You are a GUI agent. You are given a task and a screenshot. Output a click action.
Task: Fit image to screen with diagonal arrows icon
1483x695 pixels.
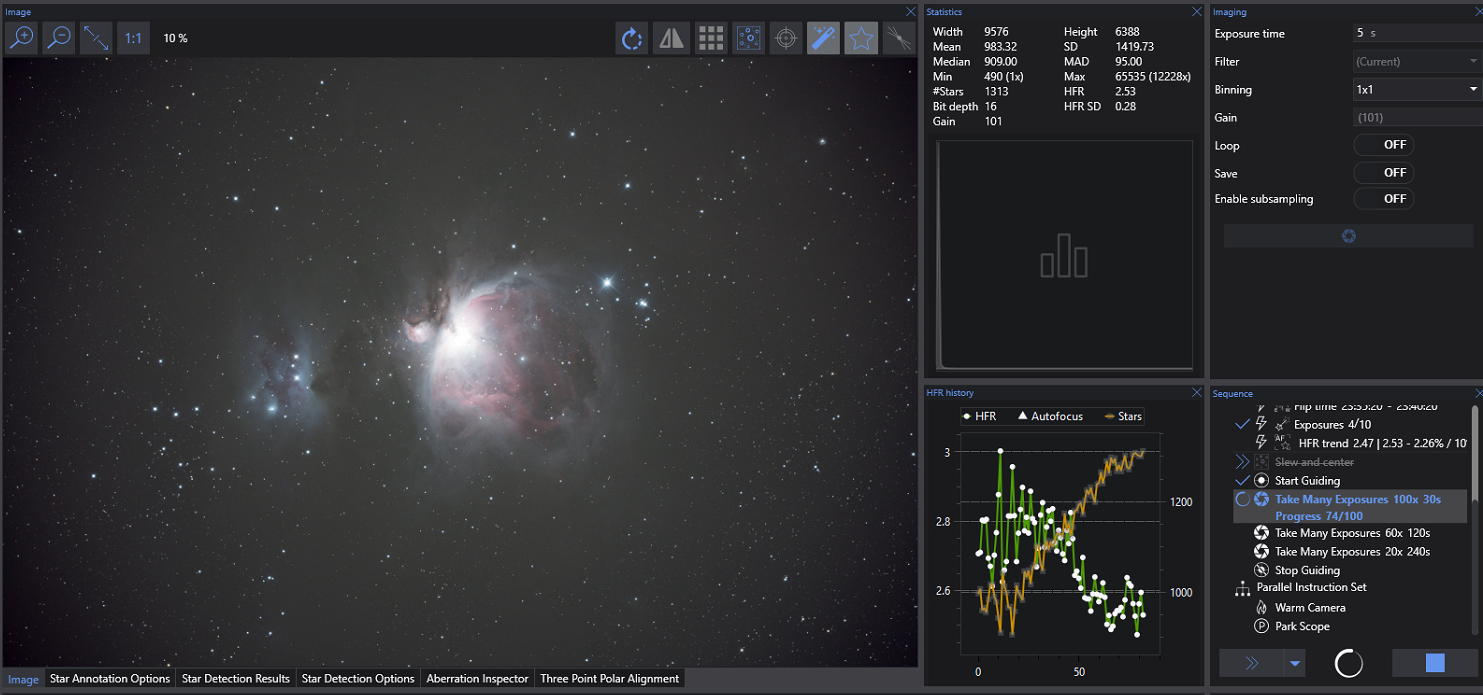point(95,38)
